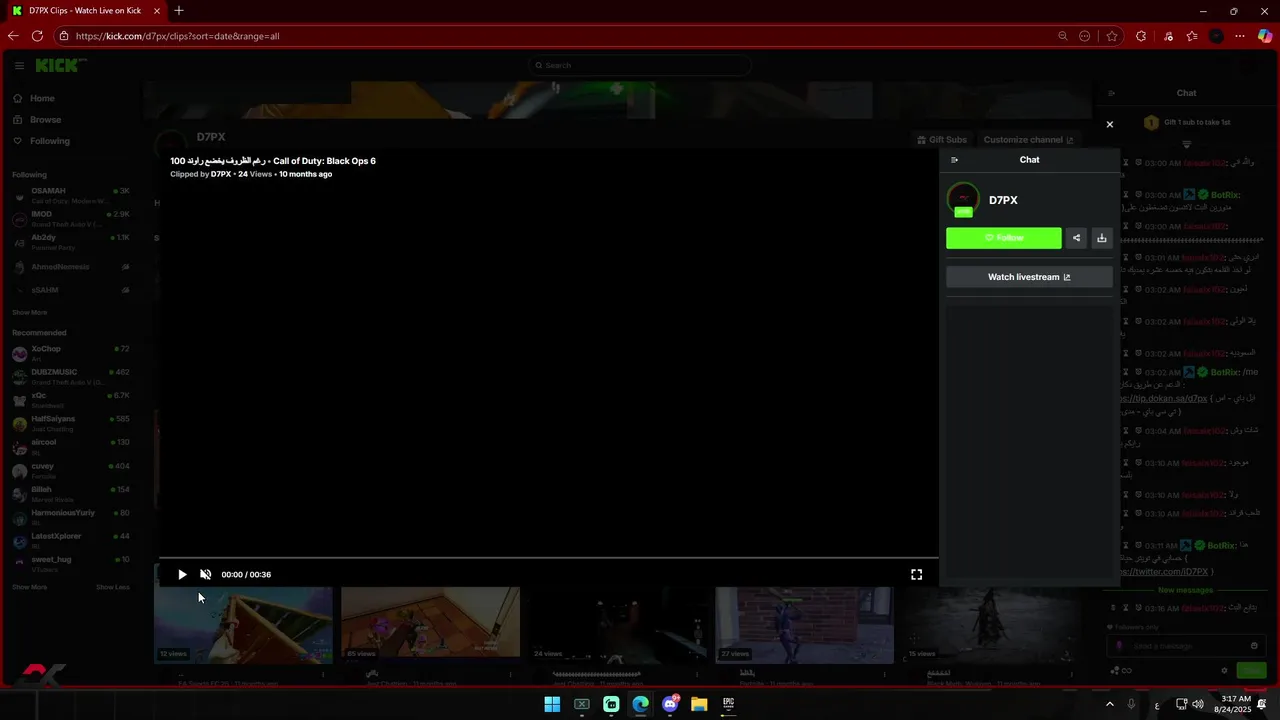1280x720 pixels.
Task: Expand Recommended list with Show More
Action: (x=29, y=587)
